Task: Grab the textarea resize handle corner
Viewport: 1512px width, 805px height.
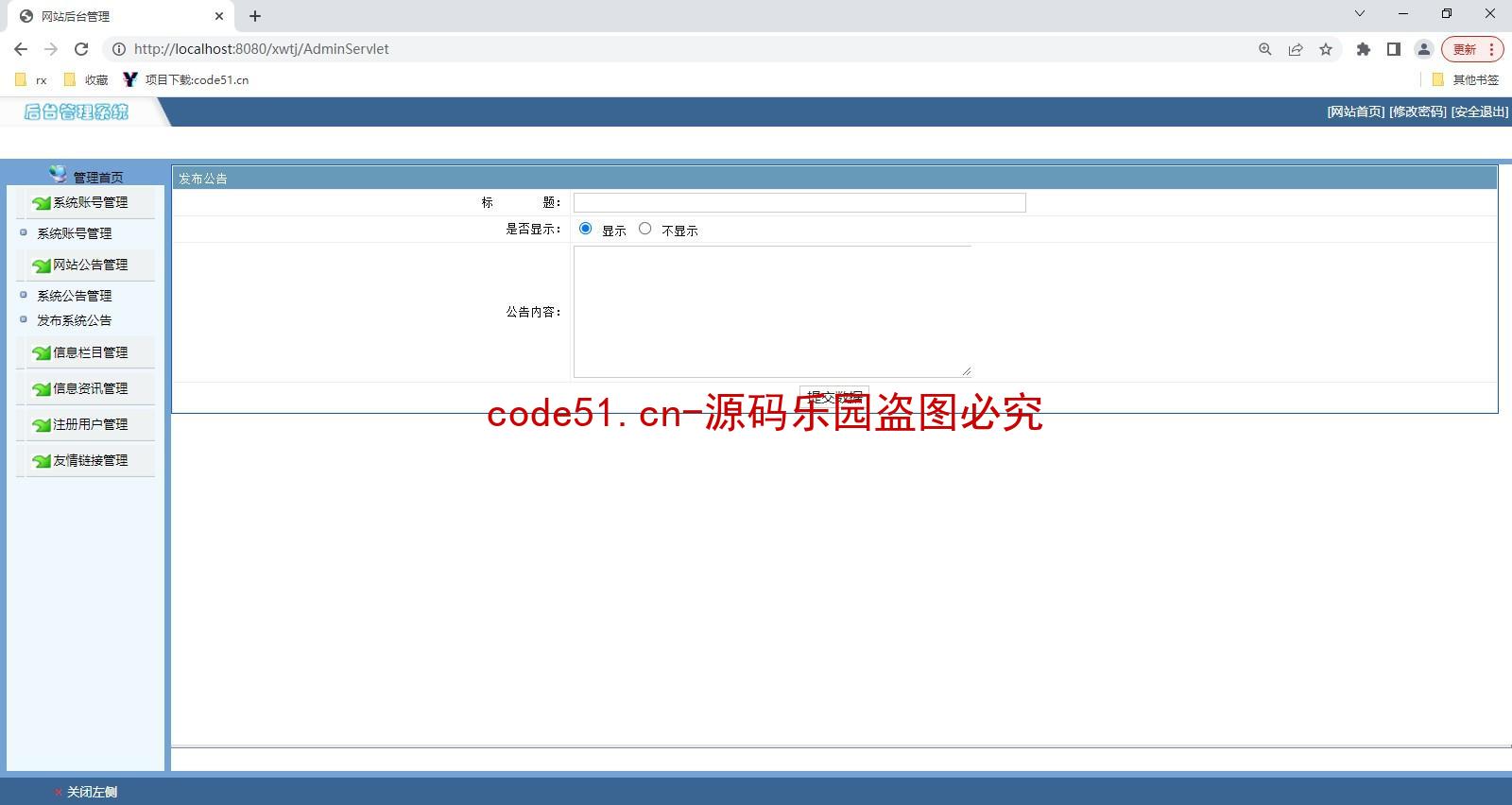Action: click(966, 371)
